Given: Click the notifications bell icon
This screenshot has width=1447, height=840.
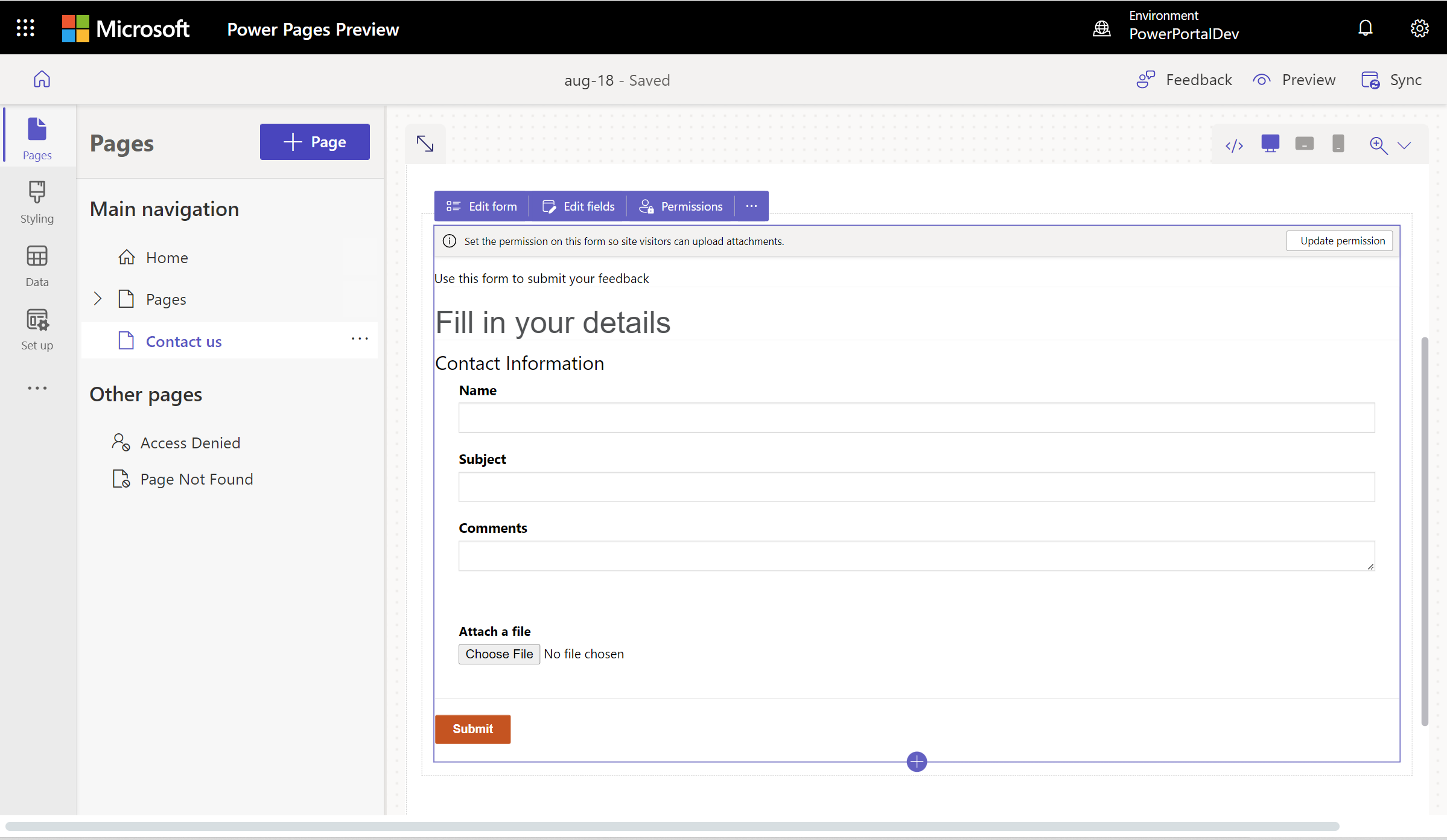Looking at the screenshot, I should (1365, 27).
